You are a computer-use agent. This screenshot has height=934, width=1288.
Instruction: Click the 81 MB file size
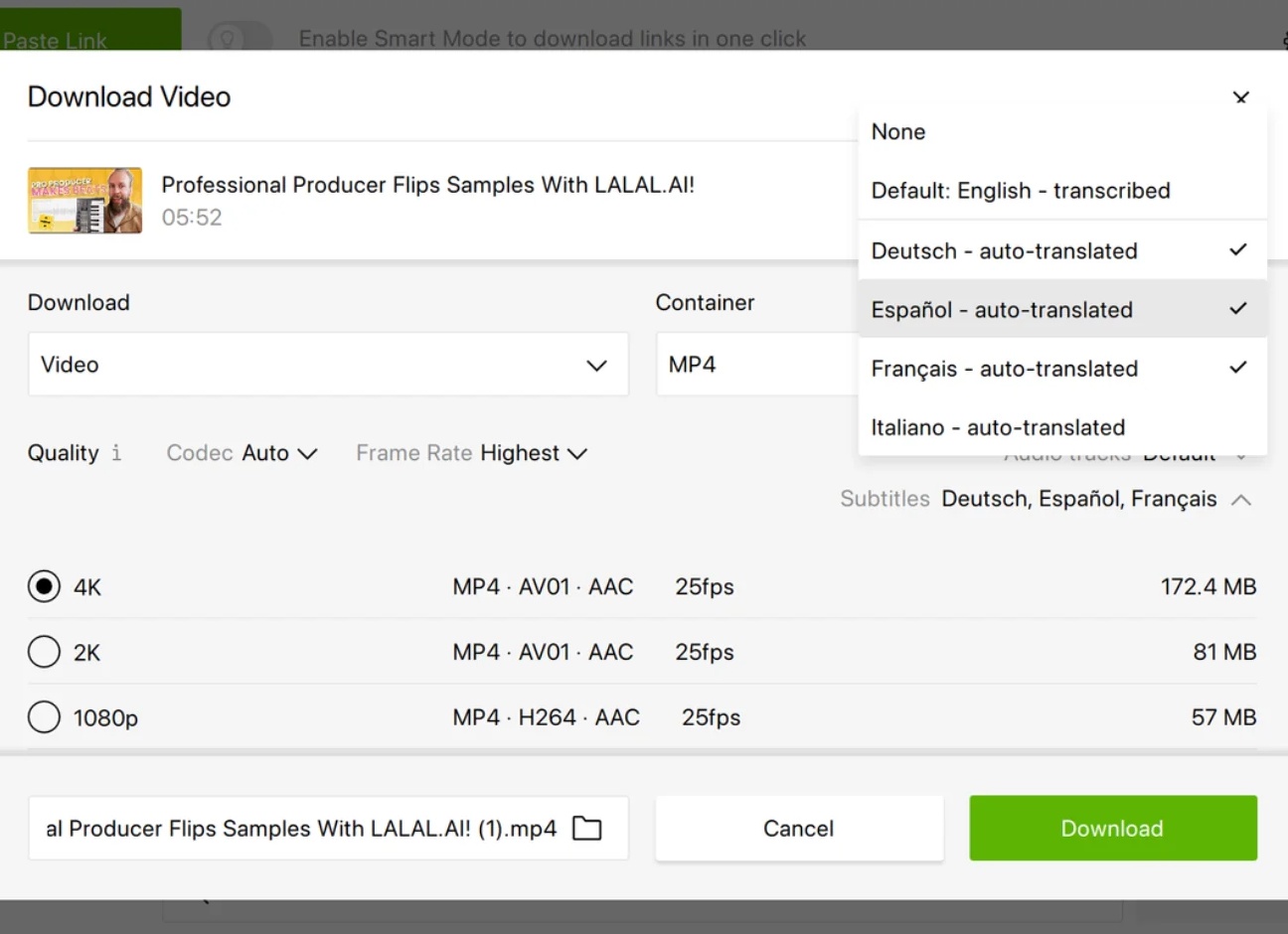[1224, 652]
